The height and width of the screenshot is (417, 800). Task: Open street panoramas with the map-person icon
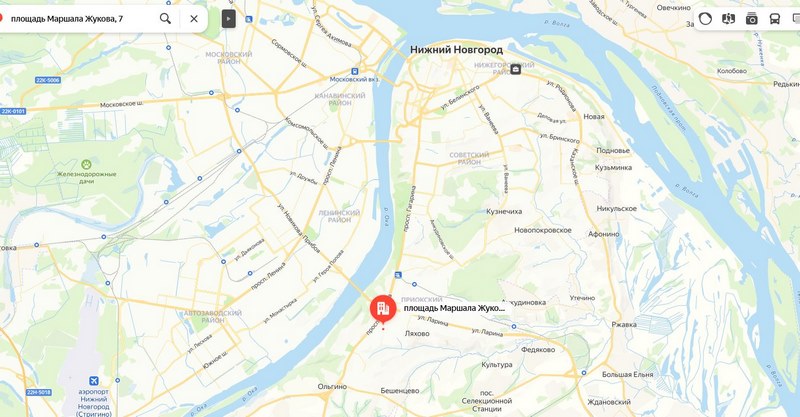tap(729, 19)
